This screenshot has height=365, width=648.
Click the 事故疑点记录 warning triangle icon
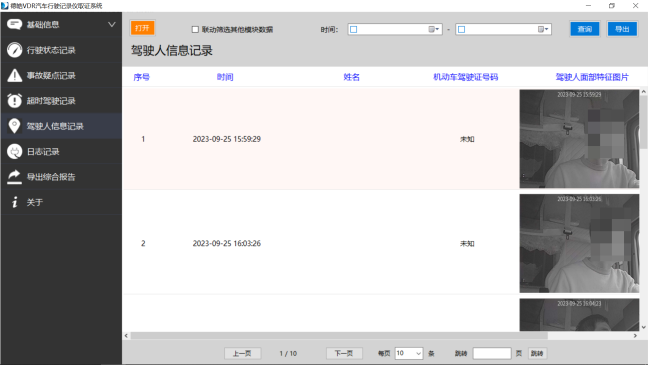coord(14,75)
